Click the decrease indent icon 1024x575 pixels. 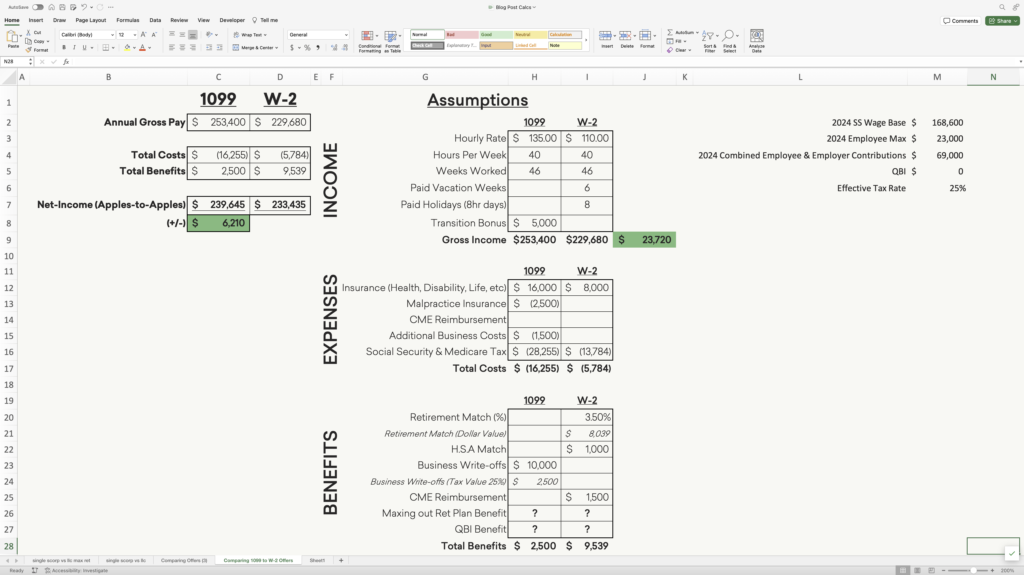click(x=209, y=48)
